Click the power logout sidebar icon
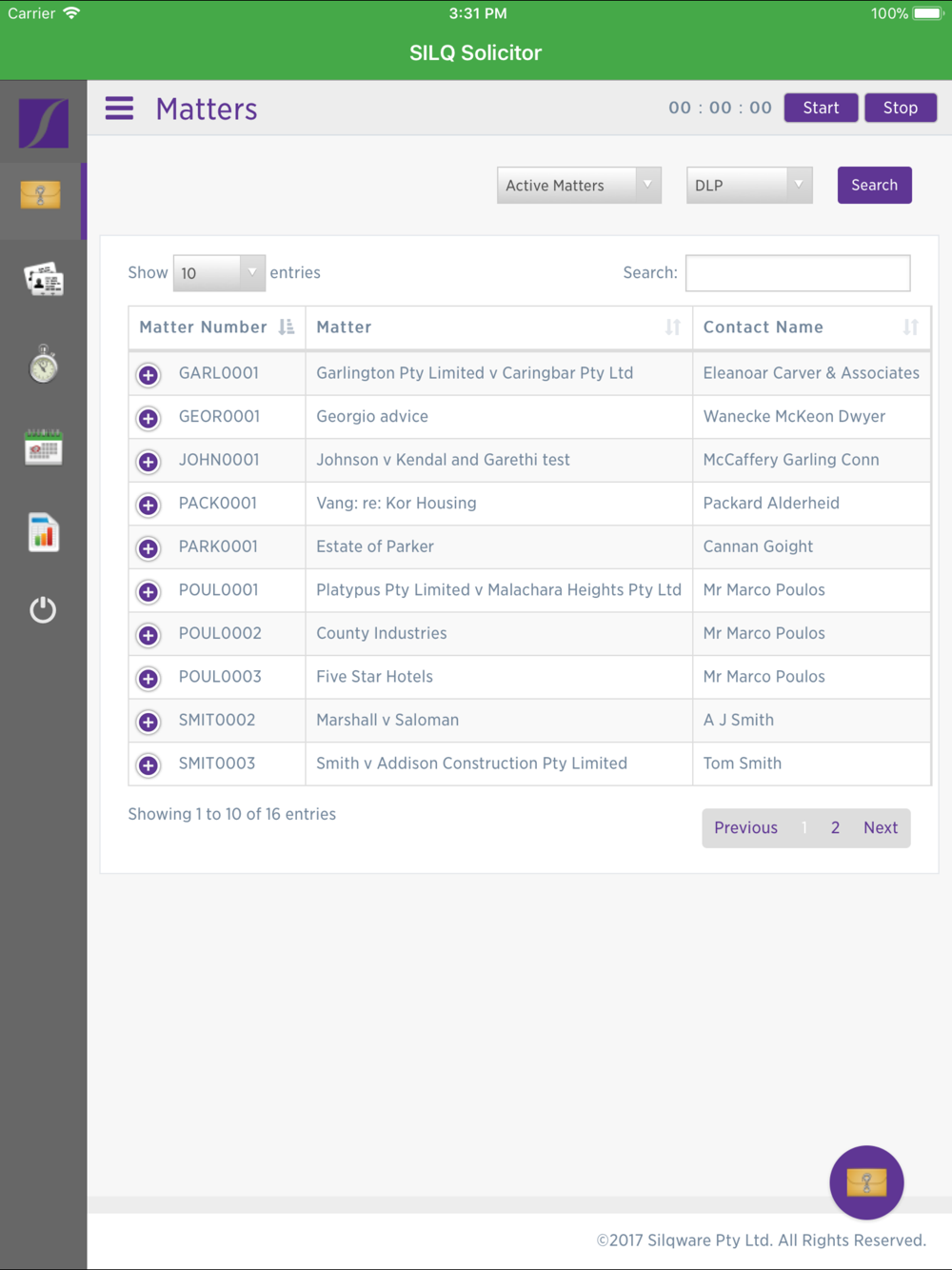Image resolution: width=952 pixels, height=1270 pixels. [43, 609]
